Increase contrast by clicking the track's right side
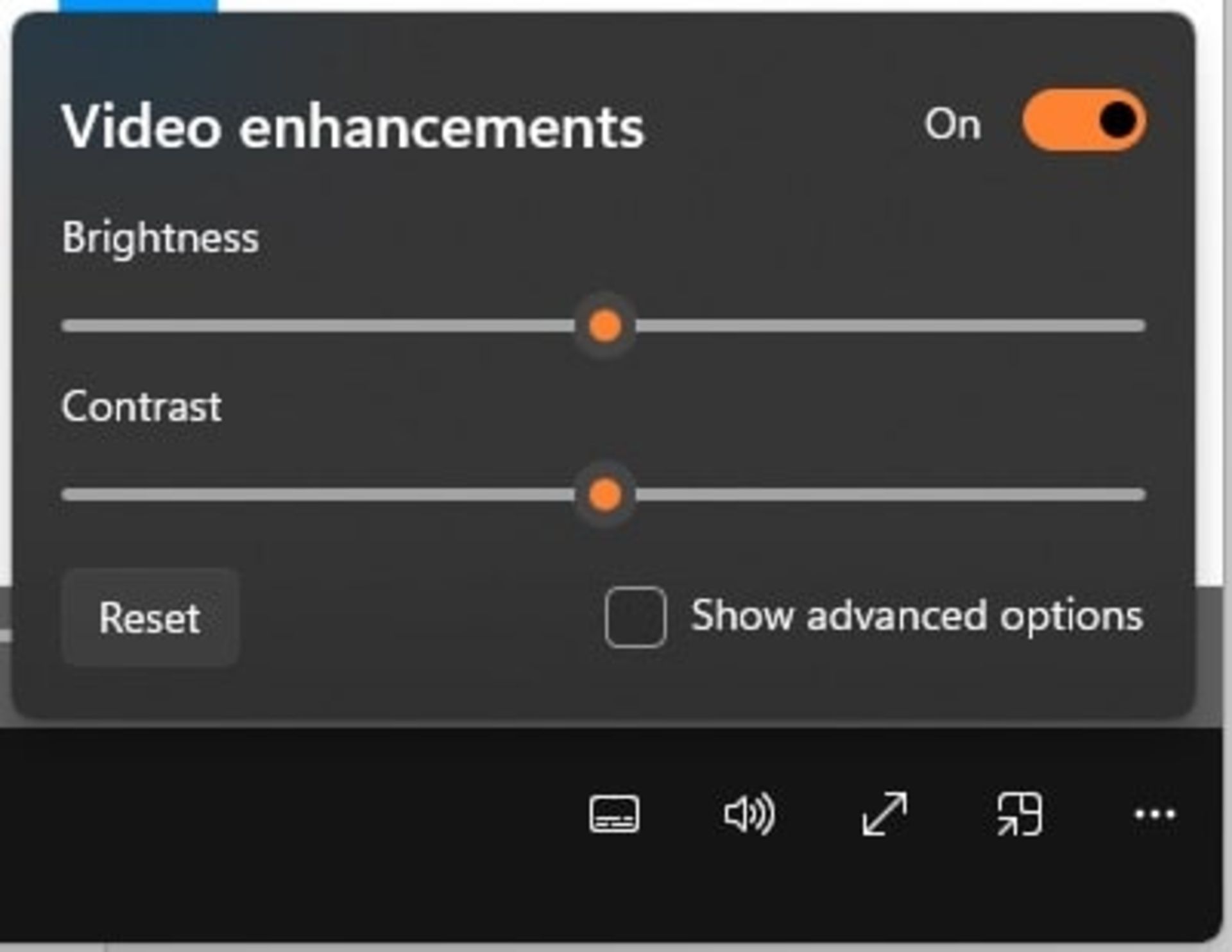The height and width of the screenshot is (952, 1232). click(930, 495)
